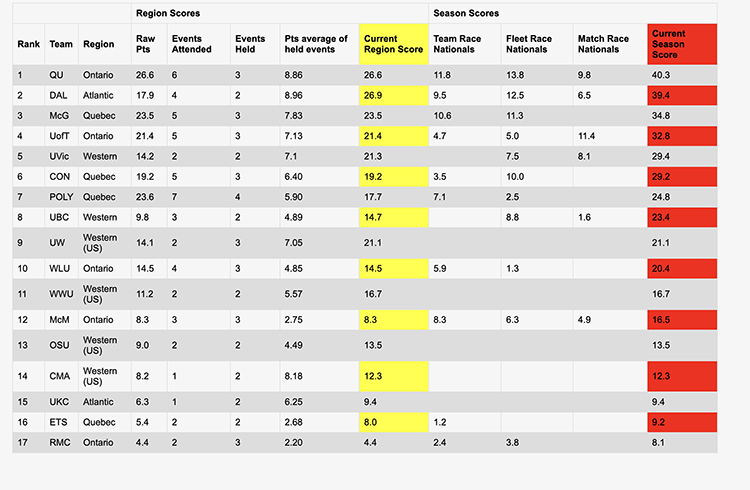The height and width of the screenshot is (490, 750).
Task: Click RMC in the last table row
Action: pyautogui.click(x=62, y=443)
